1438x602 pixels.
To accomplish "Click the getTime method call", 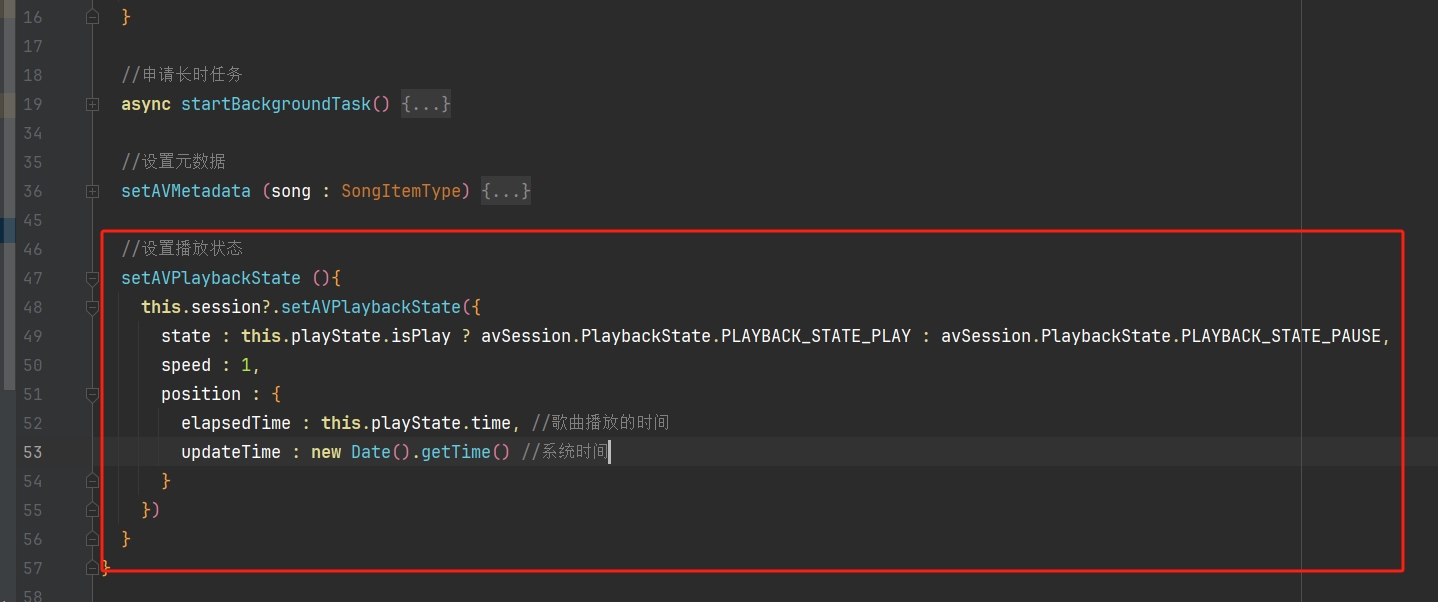I will (x=455, y=452).
